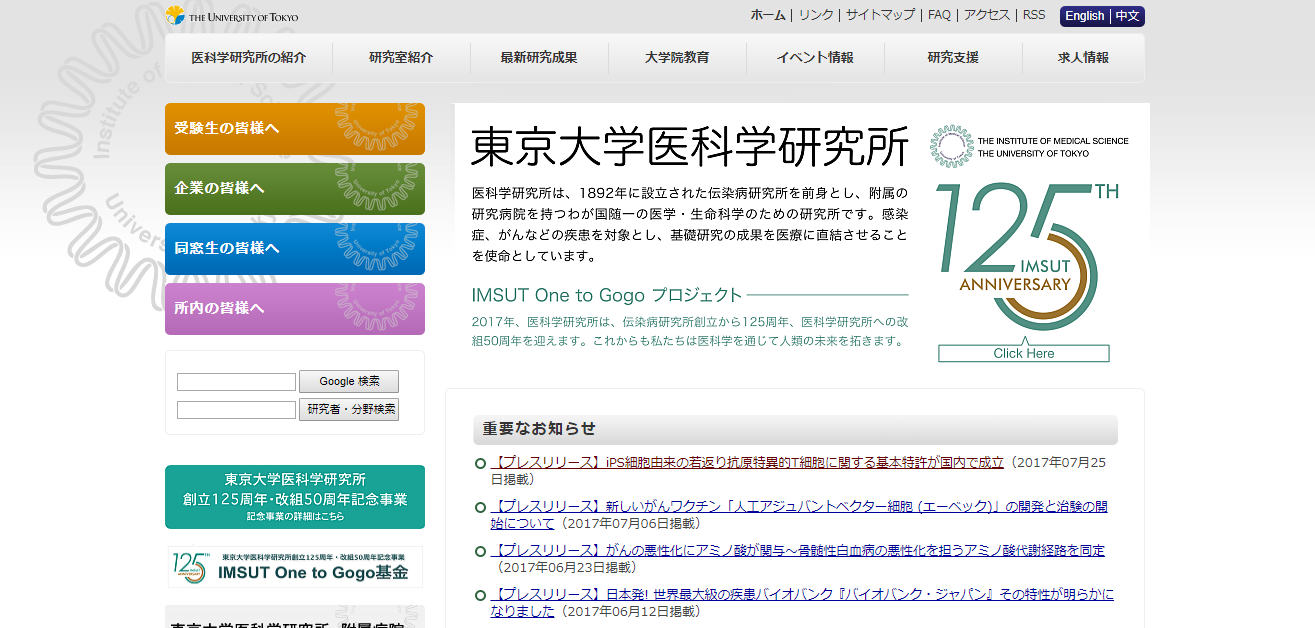Open the IMSUT One to Gogo基金 banner

295,567
